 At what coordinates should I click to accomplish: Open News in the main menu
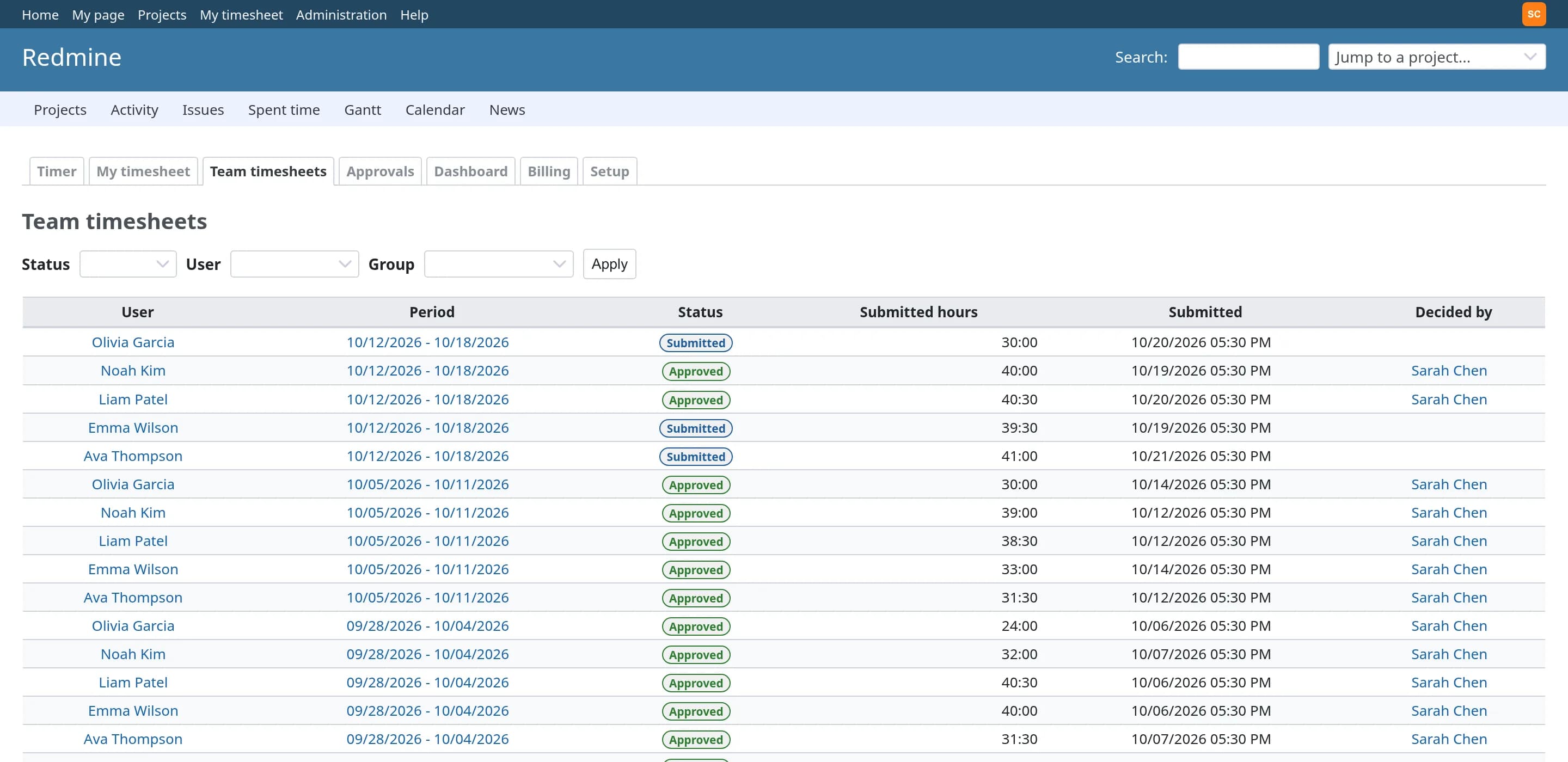(507, 110)
